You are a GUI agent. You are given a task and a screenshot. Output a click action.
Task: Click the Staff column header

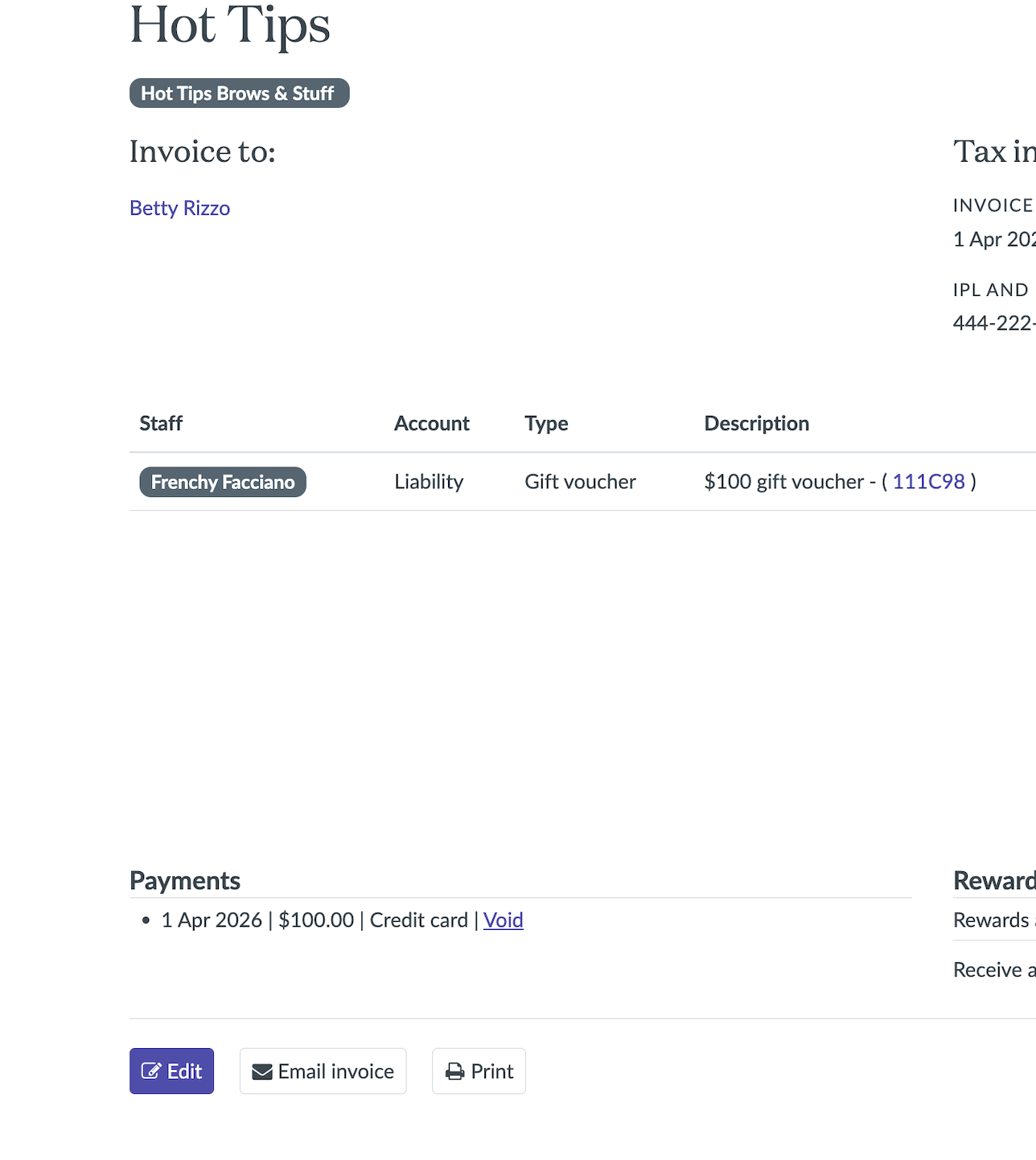point(161,424)
